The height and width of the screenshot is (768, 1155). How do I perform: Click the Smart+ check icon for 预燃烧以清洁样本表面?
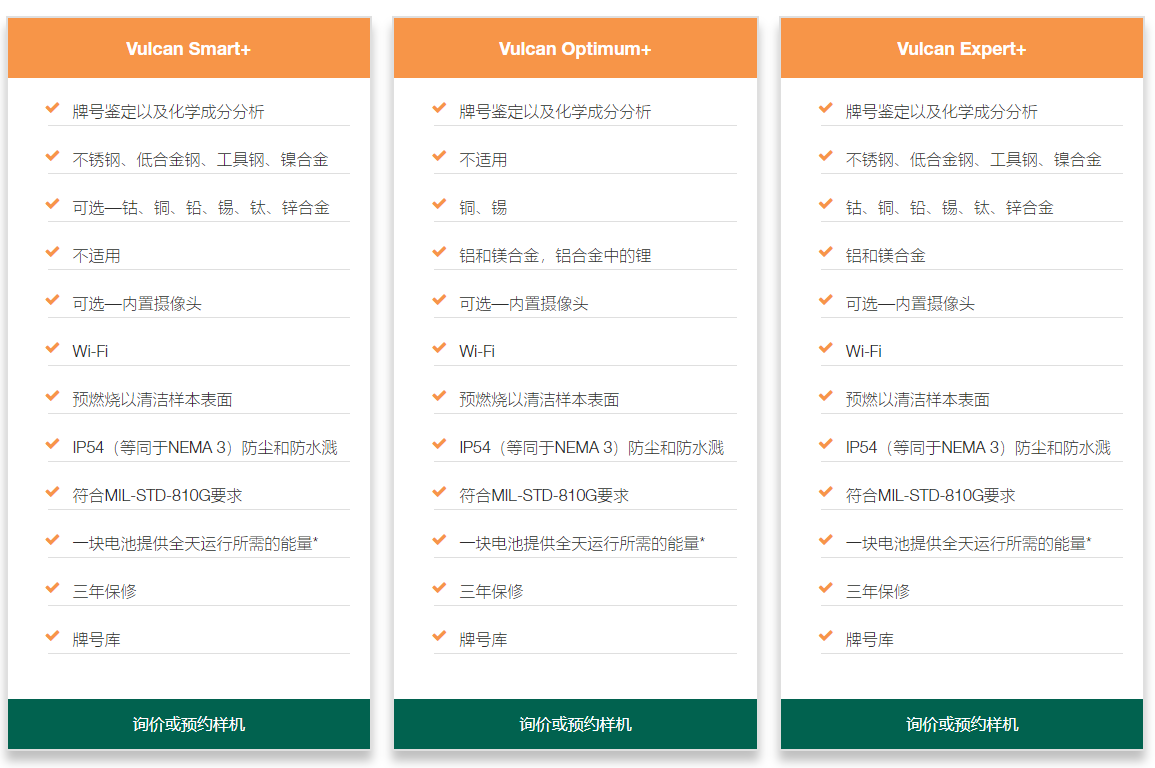pos(52,395)
